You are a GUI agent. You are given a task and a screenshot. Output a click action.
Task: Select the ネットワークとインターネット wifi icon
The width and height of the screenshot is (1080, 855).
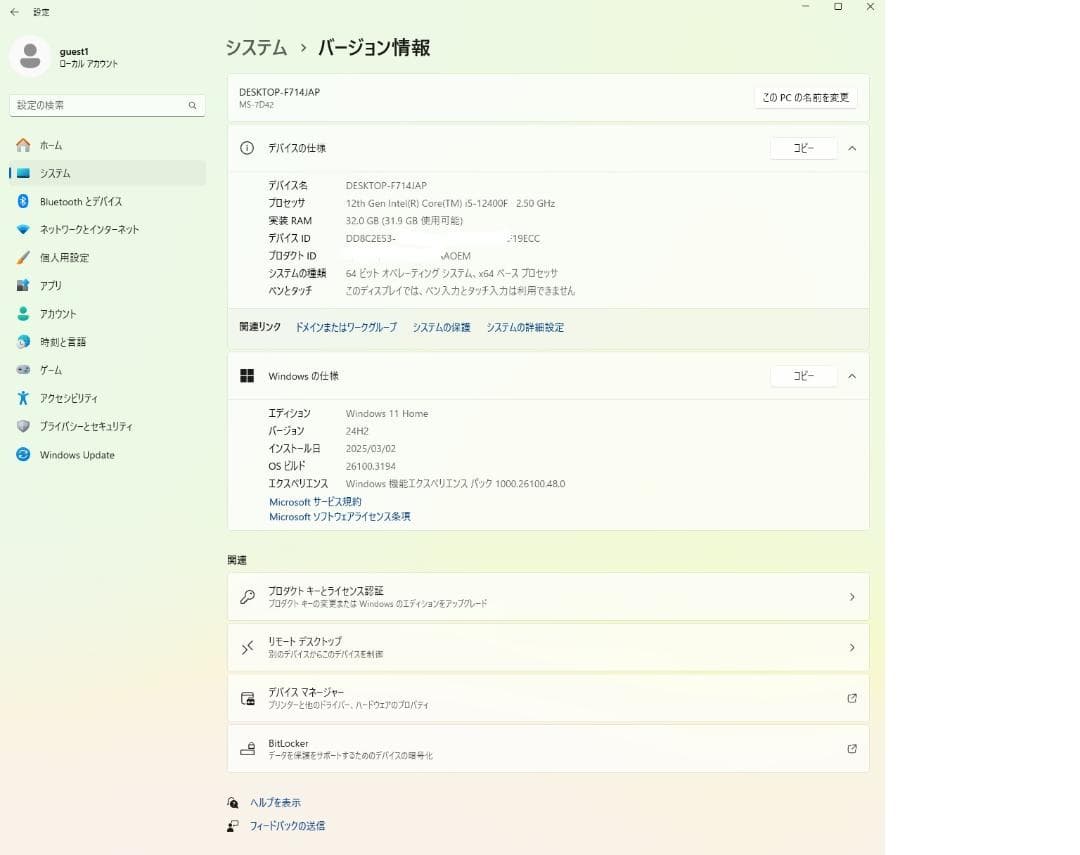click(23, 229)
